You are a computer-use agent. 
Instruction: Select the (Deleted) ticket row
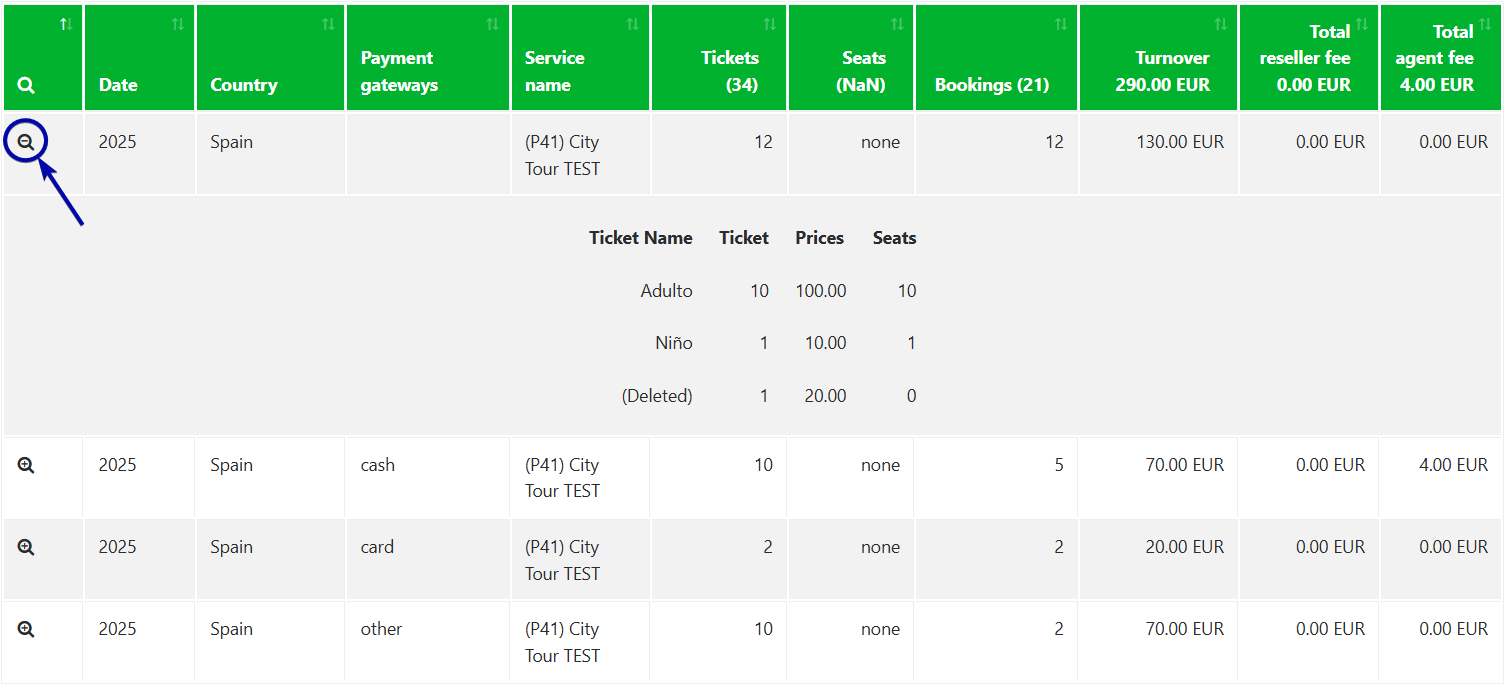pos(657,396)
